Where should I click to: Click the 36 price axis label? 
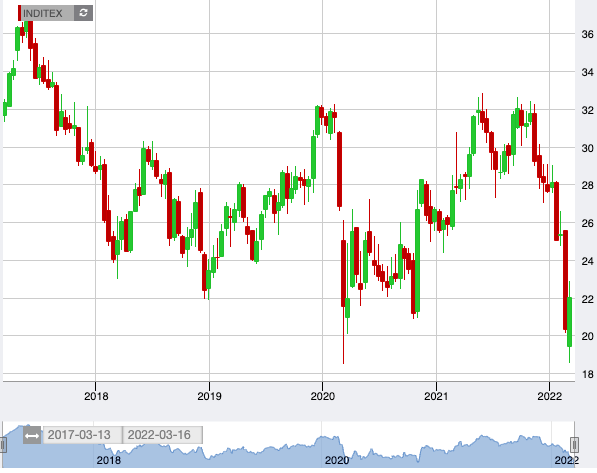(587, 34)
